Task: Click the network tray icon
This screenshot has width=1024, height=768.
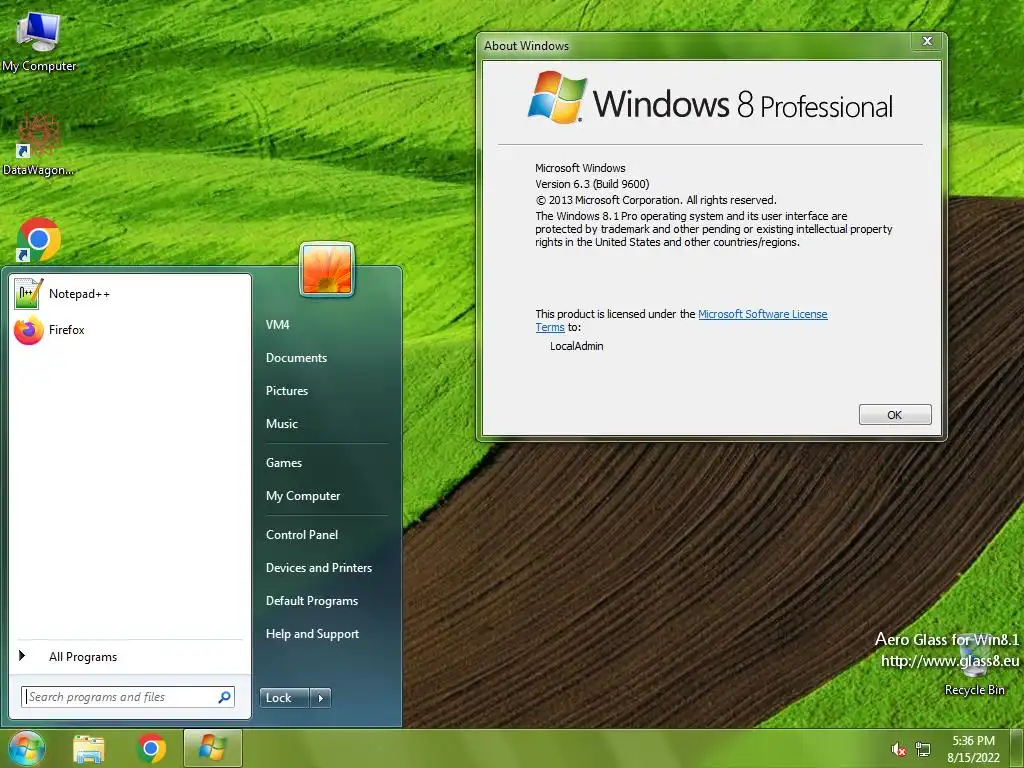Action: 923,749
